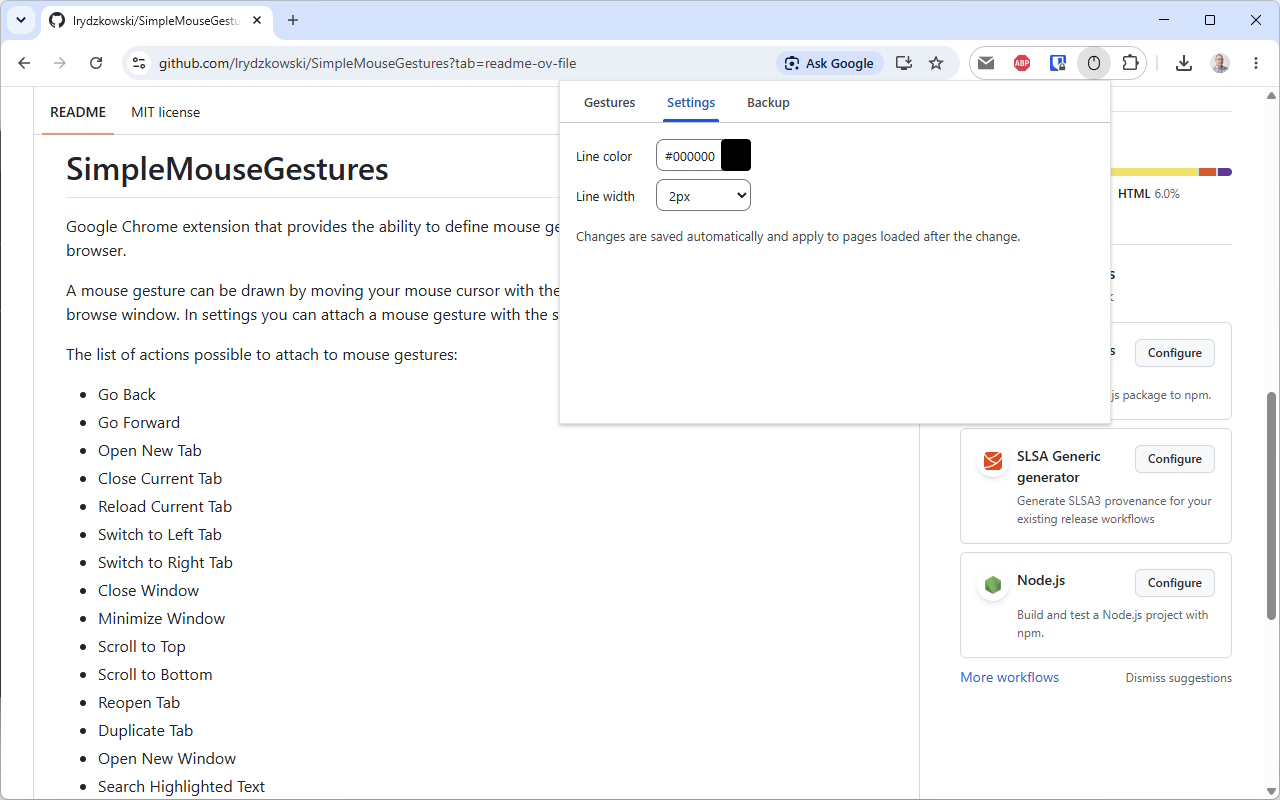Open the Extensions puzzle menu
The height and width of the screenshot is (800, 1280).
(x=1130, y=63)
